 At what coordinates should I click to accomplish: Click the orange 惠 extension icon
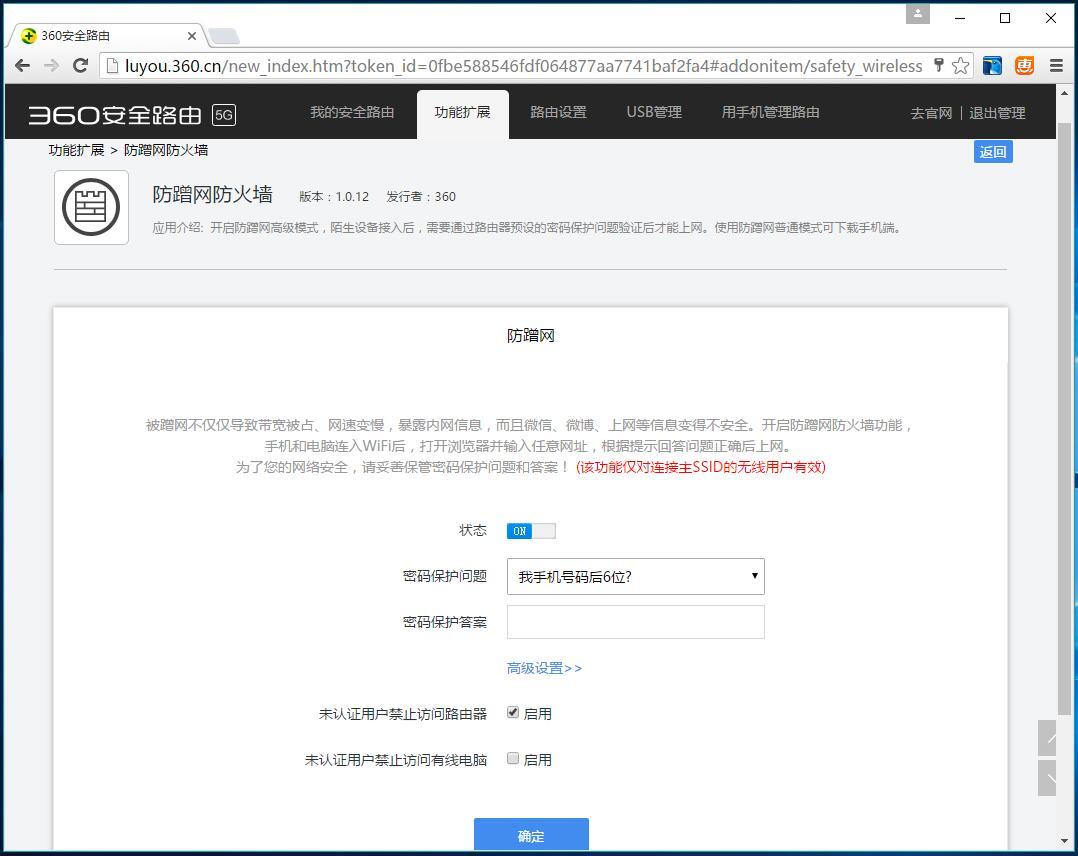(1024, 65)
